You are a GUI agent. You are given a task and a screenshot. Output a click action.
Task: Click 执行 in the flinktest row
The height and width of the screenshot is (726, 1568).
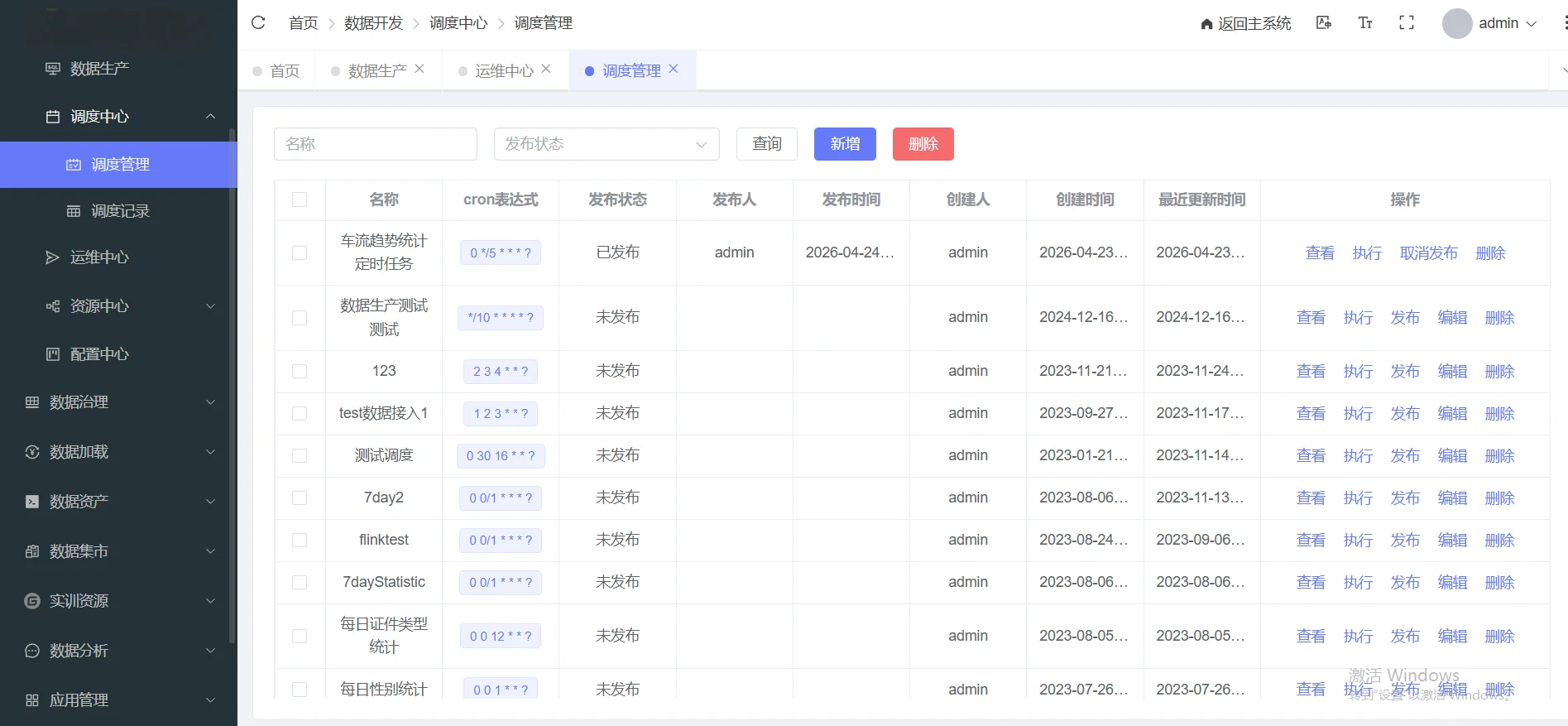1358,541
